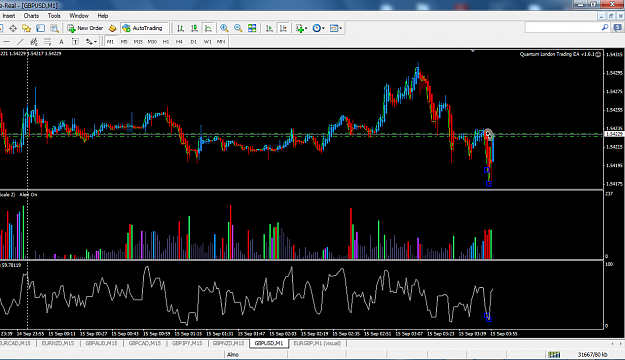Open the Indicators list icon
The image size is (625, 360).
pos(300,28)
